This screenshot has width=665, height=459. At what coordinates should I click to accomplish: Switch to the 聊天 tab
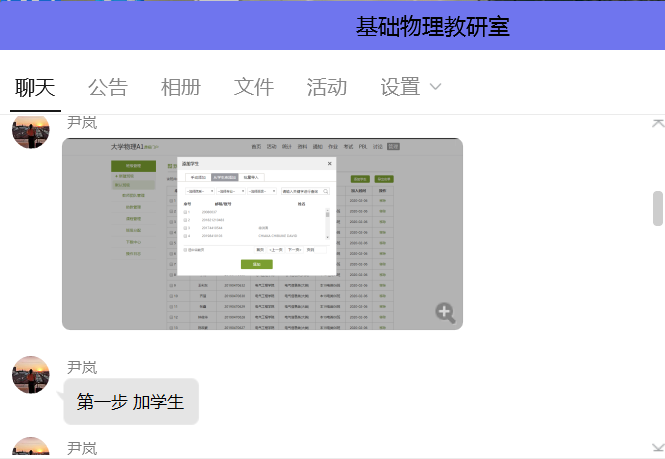pos(35,87)
